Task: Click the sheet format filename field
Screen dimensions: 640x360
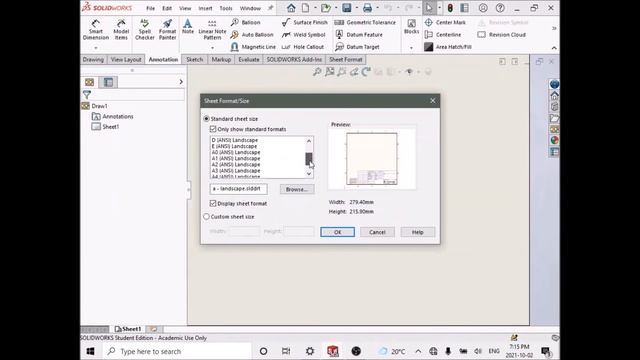Action: [x=239, y=189]
